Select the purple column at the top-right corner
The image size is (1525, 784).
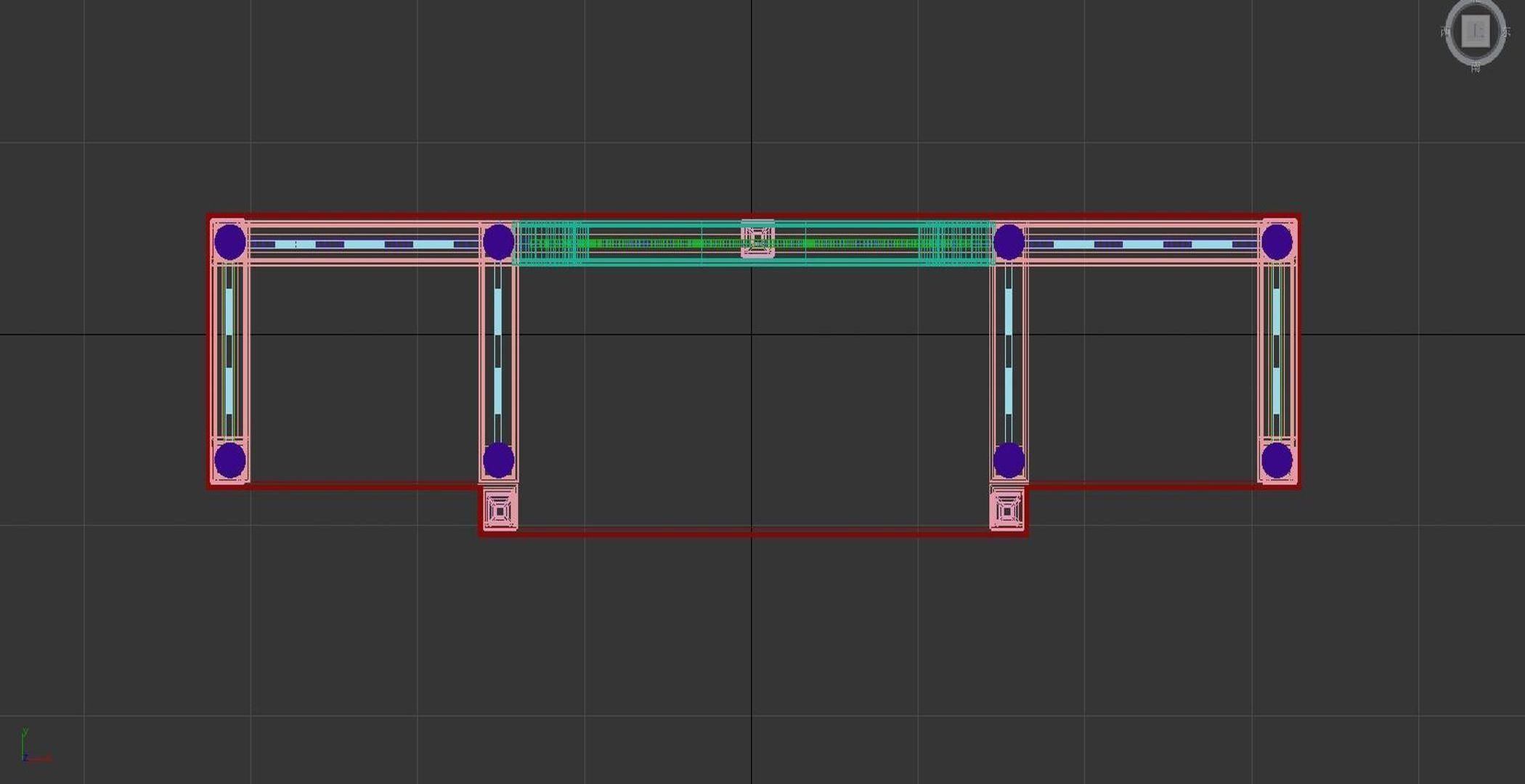point(1277,241)
